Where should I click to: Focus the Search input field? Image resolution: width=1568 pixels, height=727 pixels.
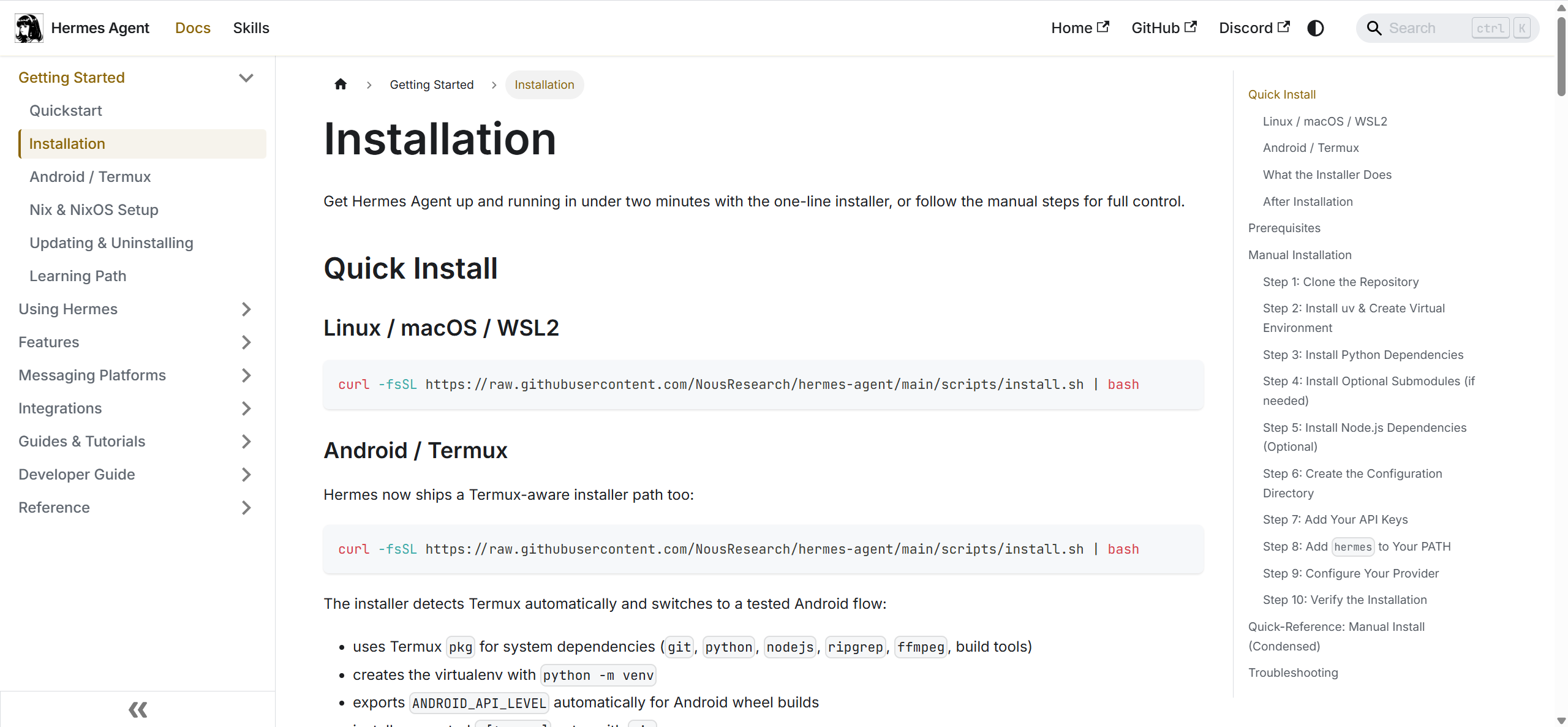click(1427, 28)
